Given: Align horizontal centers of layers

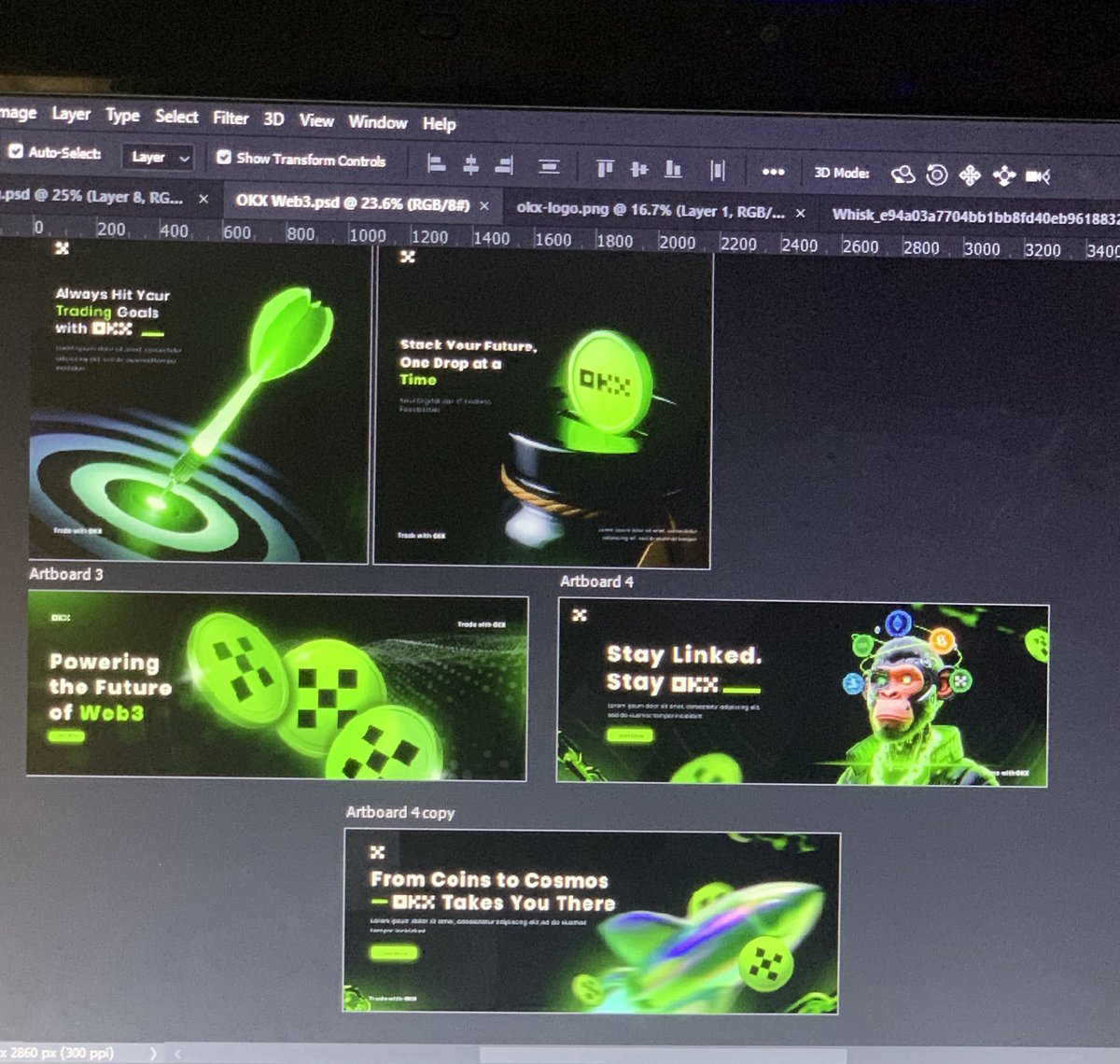Looking at the screenshot, I should coord(470,165).
